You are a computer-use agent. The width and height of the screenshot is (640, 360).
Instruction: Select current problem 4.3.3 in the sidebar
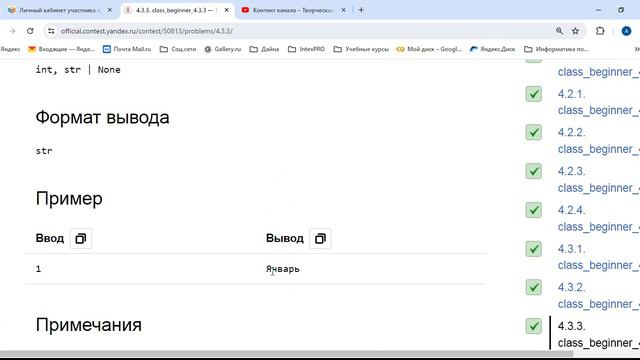[598, 334]
